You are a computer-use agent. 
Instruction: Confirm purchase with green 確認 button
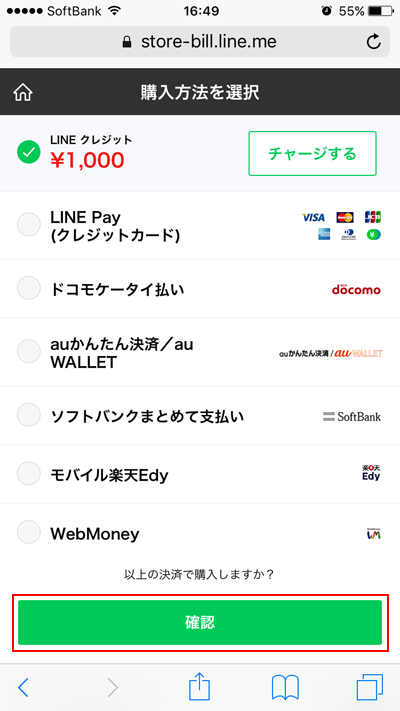[x=200, y=623]
